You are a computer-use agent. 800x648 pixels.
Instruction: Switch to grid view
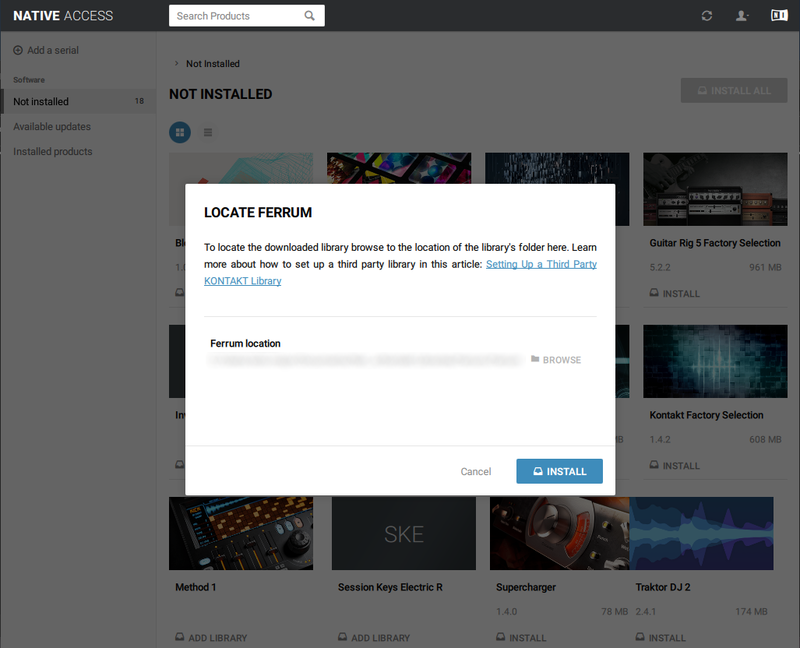[x=180, y=133]
